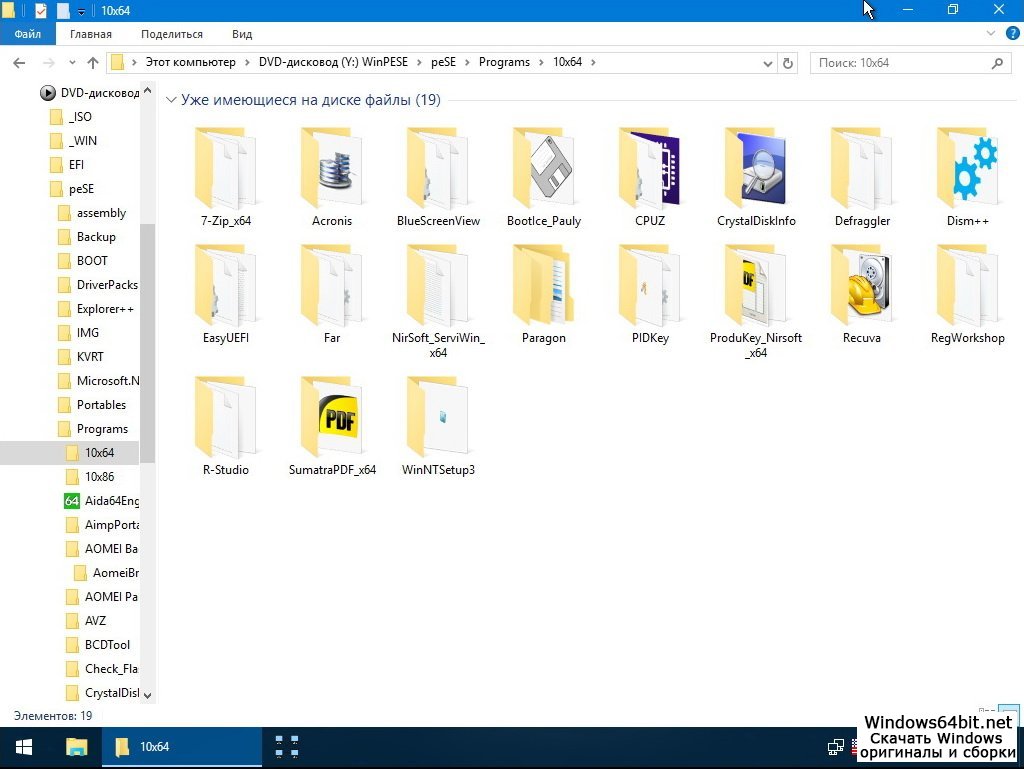Click the Up one level arrow
The height and width of the screenshot is (769, 1024).
(x=93, y=62)
